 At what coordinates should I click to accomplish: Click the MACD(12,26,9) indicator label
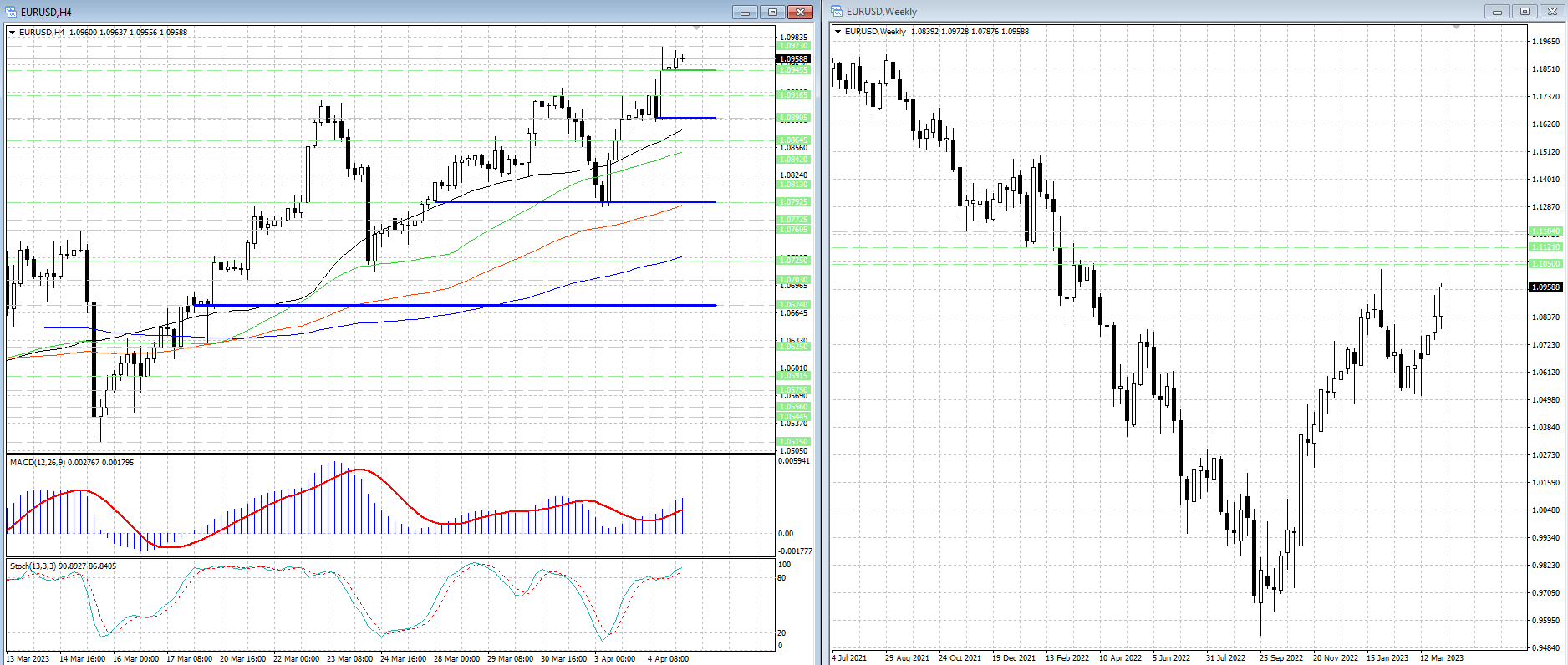point(71,462)
